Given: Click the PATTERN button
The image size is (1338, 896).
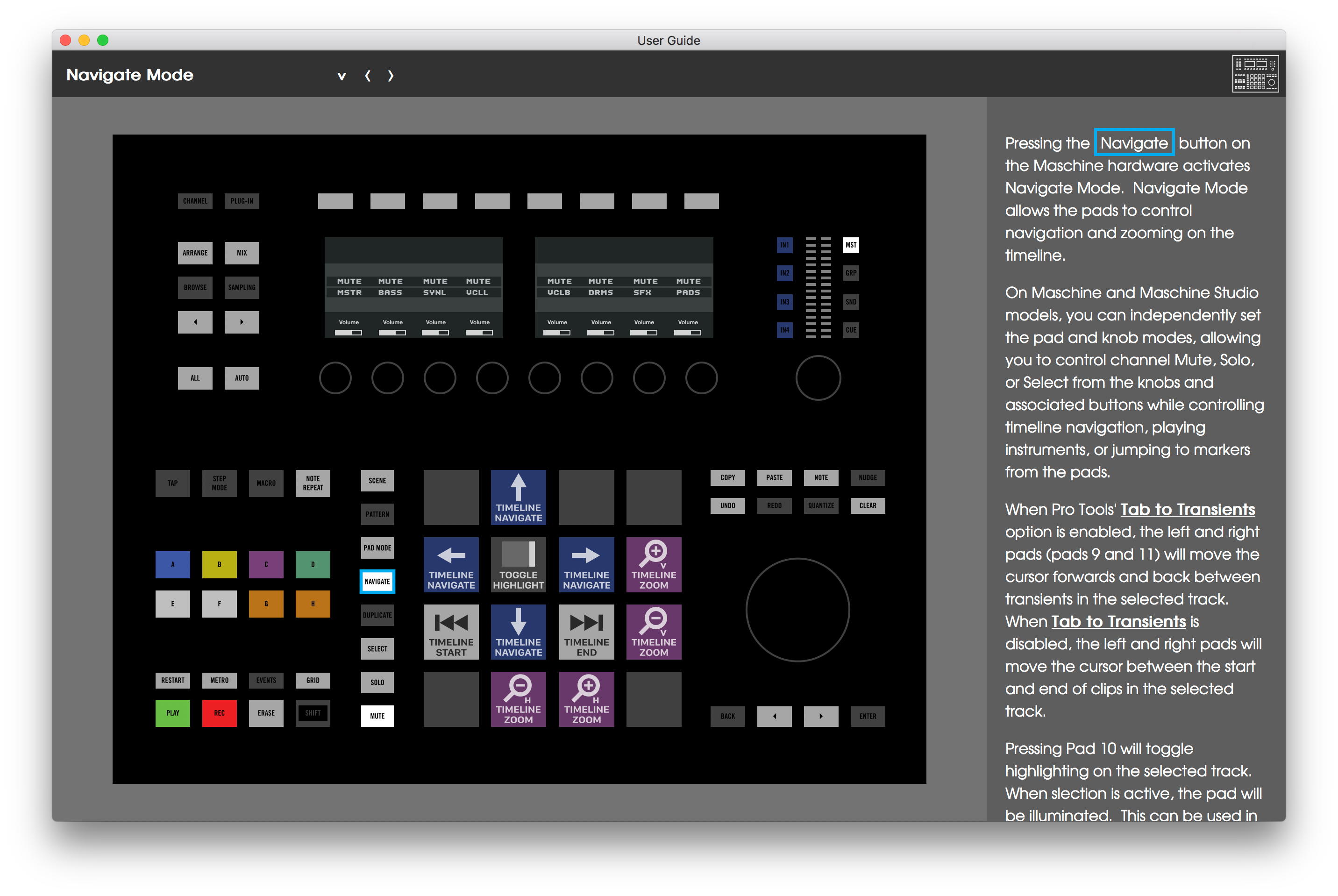Looking at the screenshot, I should [x=377, y=514].
